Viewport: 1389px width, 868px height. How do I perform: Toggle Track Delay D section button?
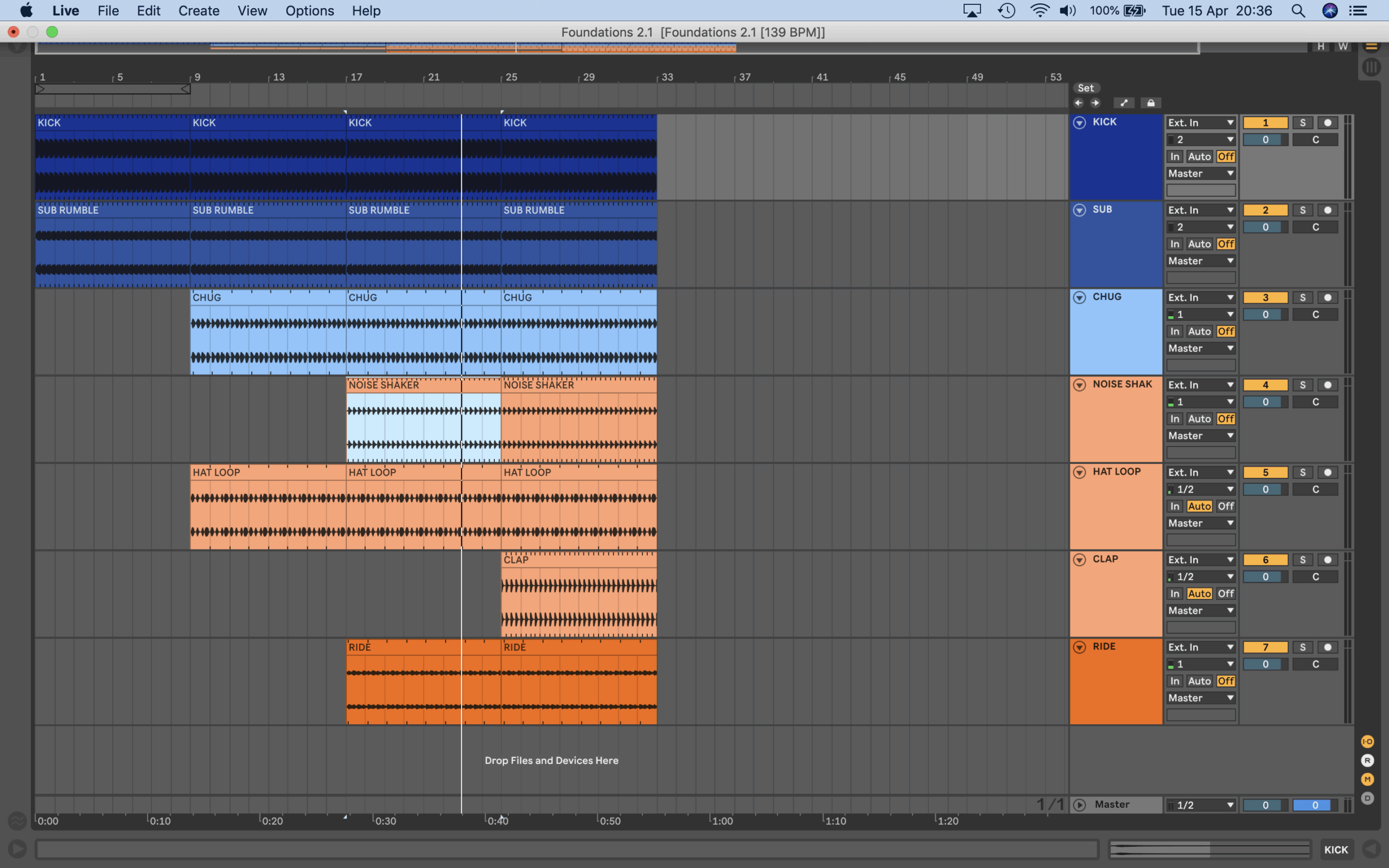pyautogui.click(x=1367, y=798)
